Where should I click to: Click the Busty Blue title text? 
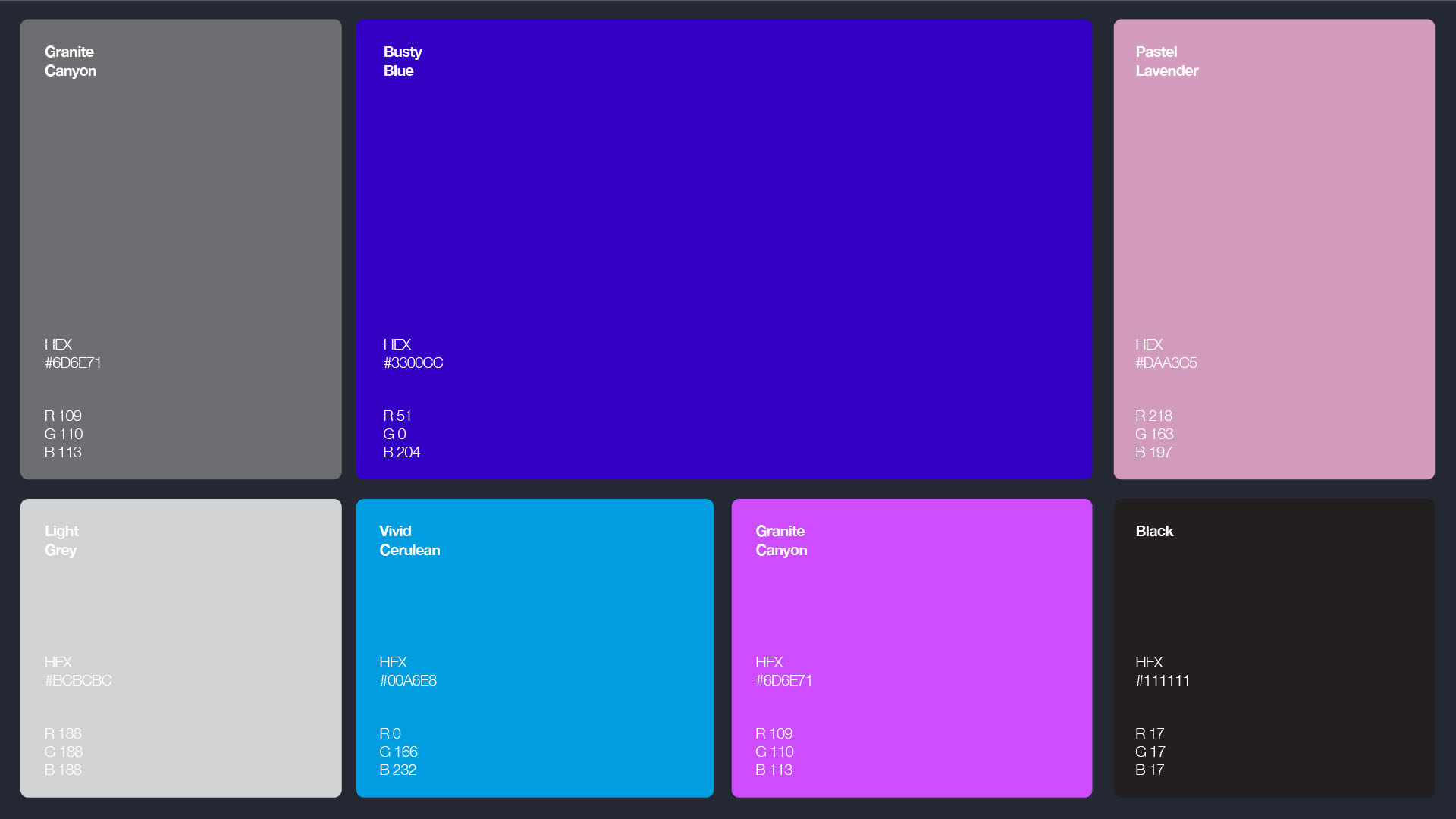[402, 61]
